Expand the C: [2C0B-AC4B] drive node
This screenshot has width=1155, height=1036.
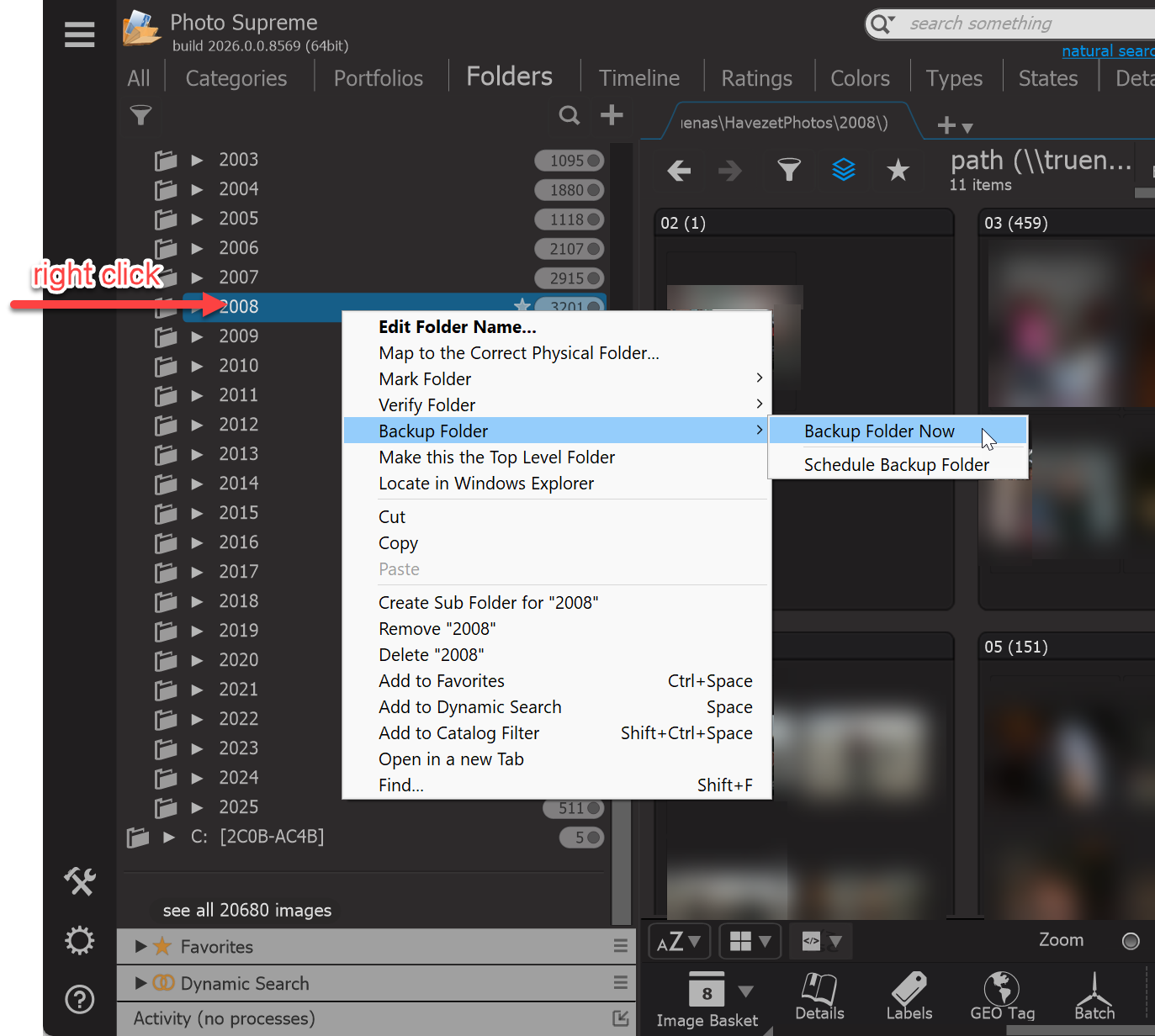(169, 837)
